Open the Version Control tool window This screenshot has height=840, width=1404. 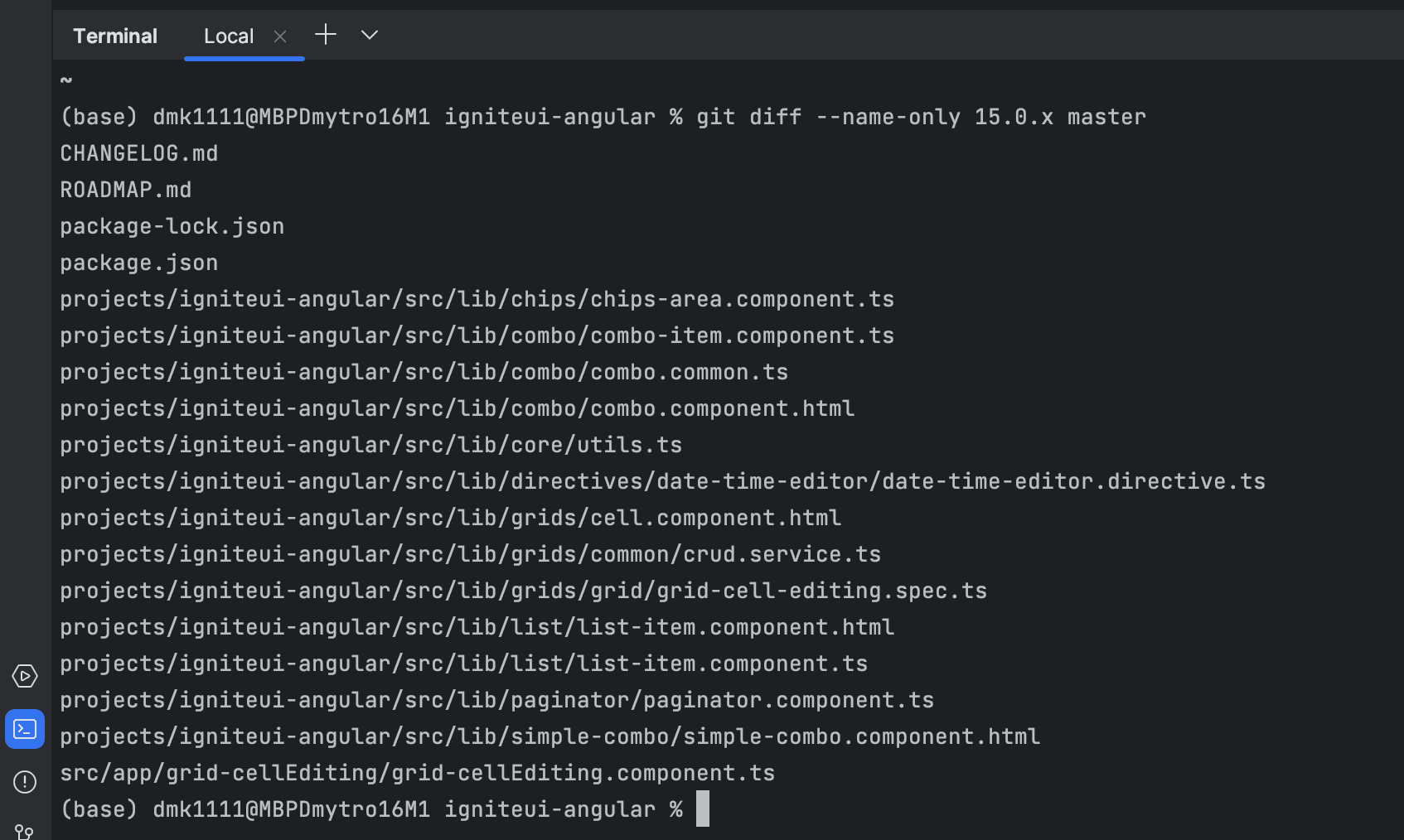[24, 833]
